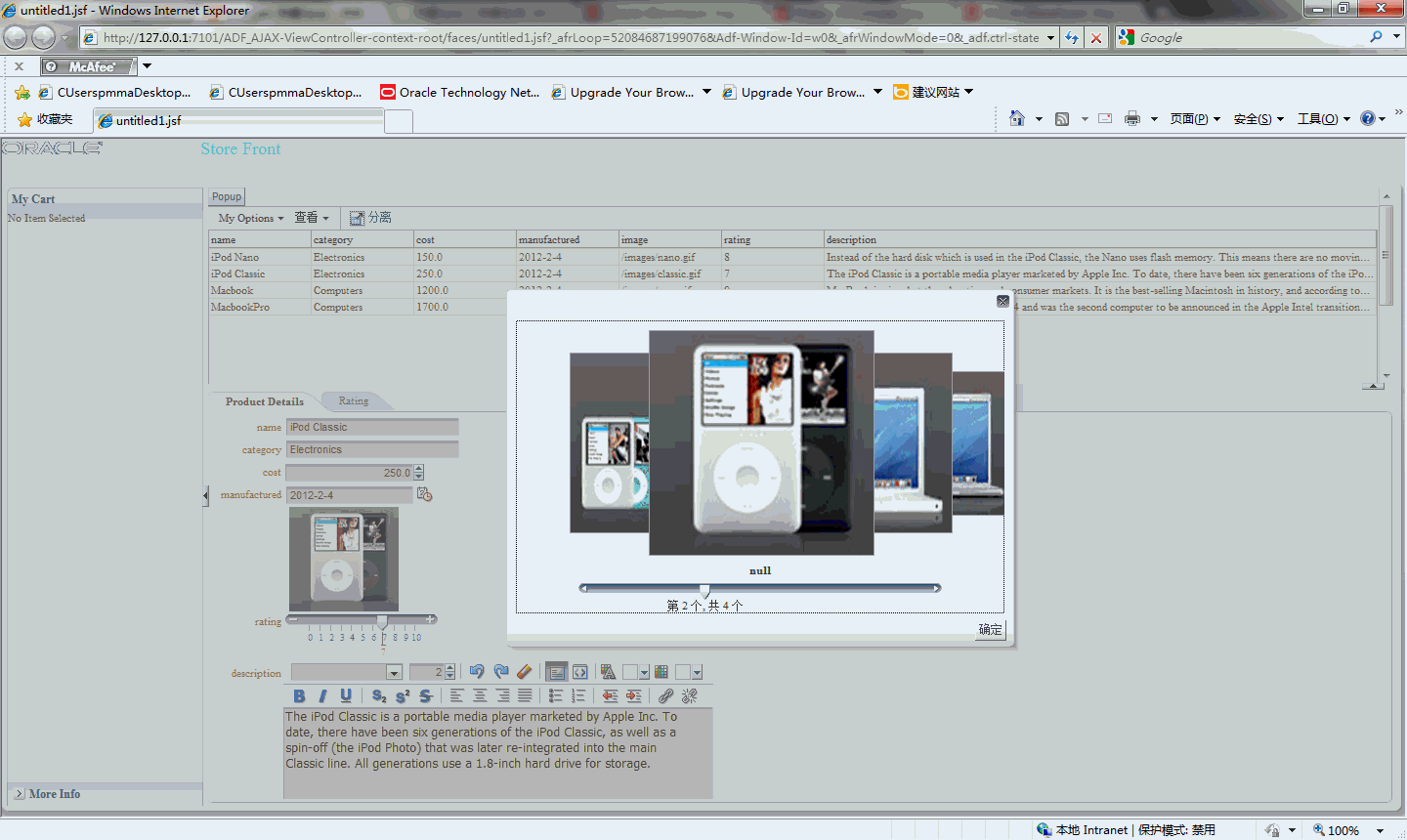The image size is (1407, 840).
Task: Remove hyperlink with the unlink icon
Action: (689, 696)
